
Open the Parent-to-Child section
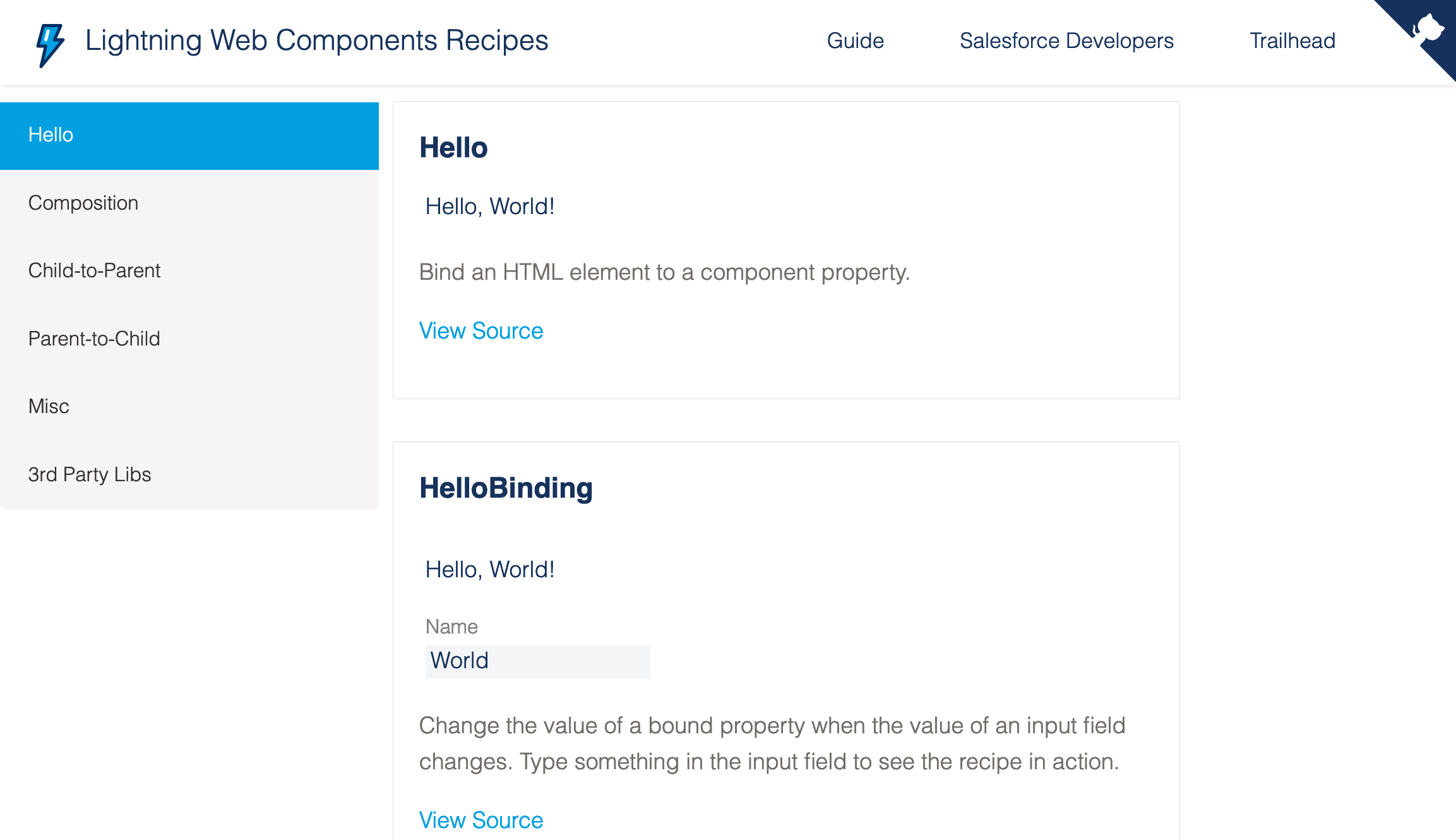[93, 339]
